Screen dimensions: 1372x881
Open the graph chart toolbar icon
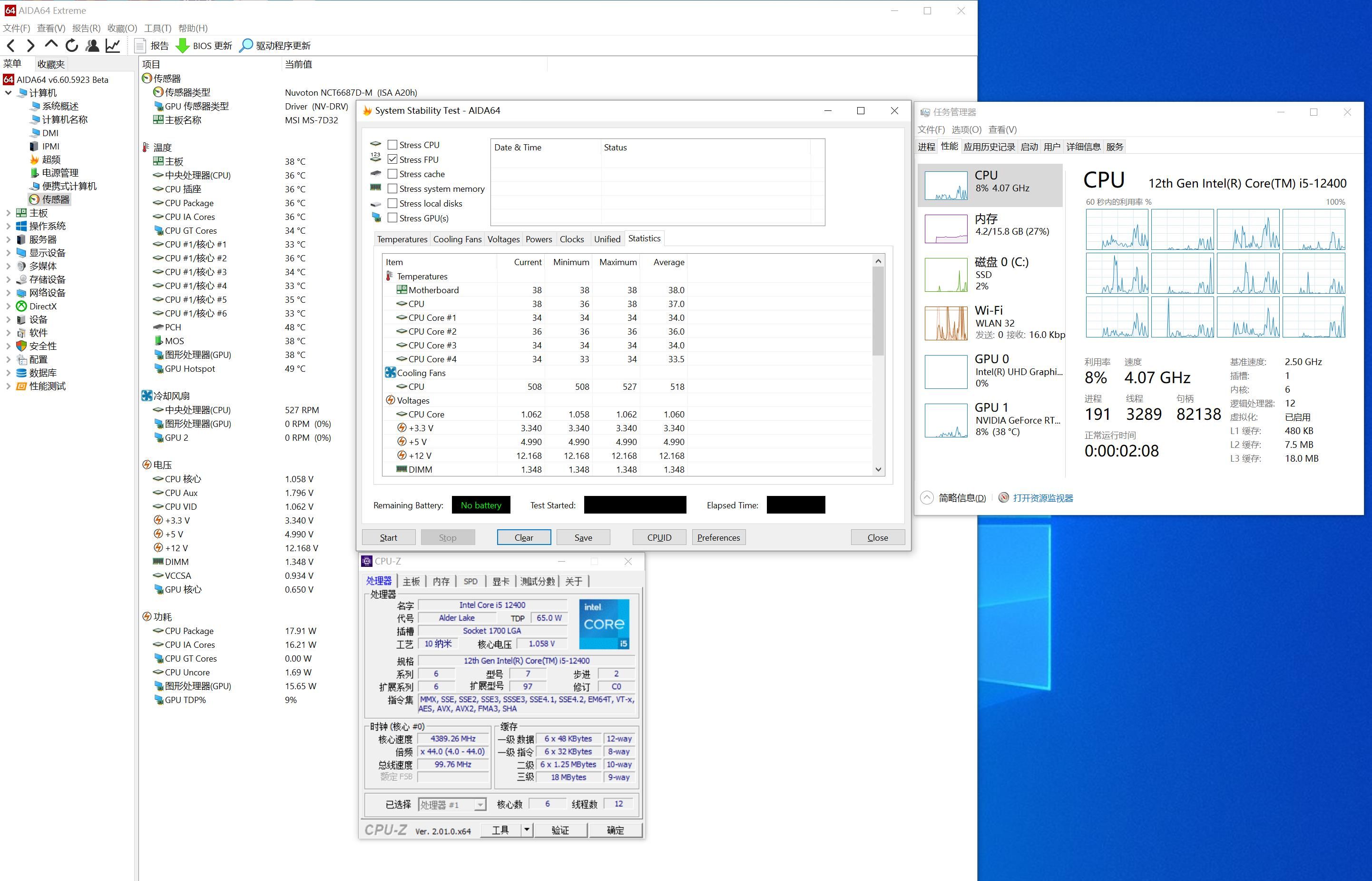113,46
